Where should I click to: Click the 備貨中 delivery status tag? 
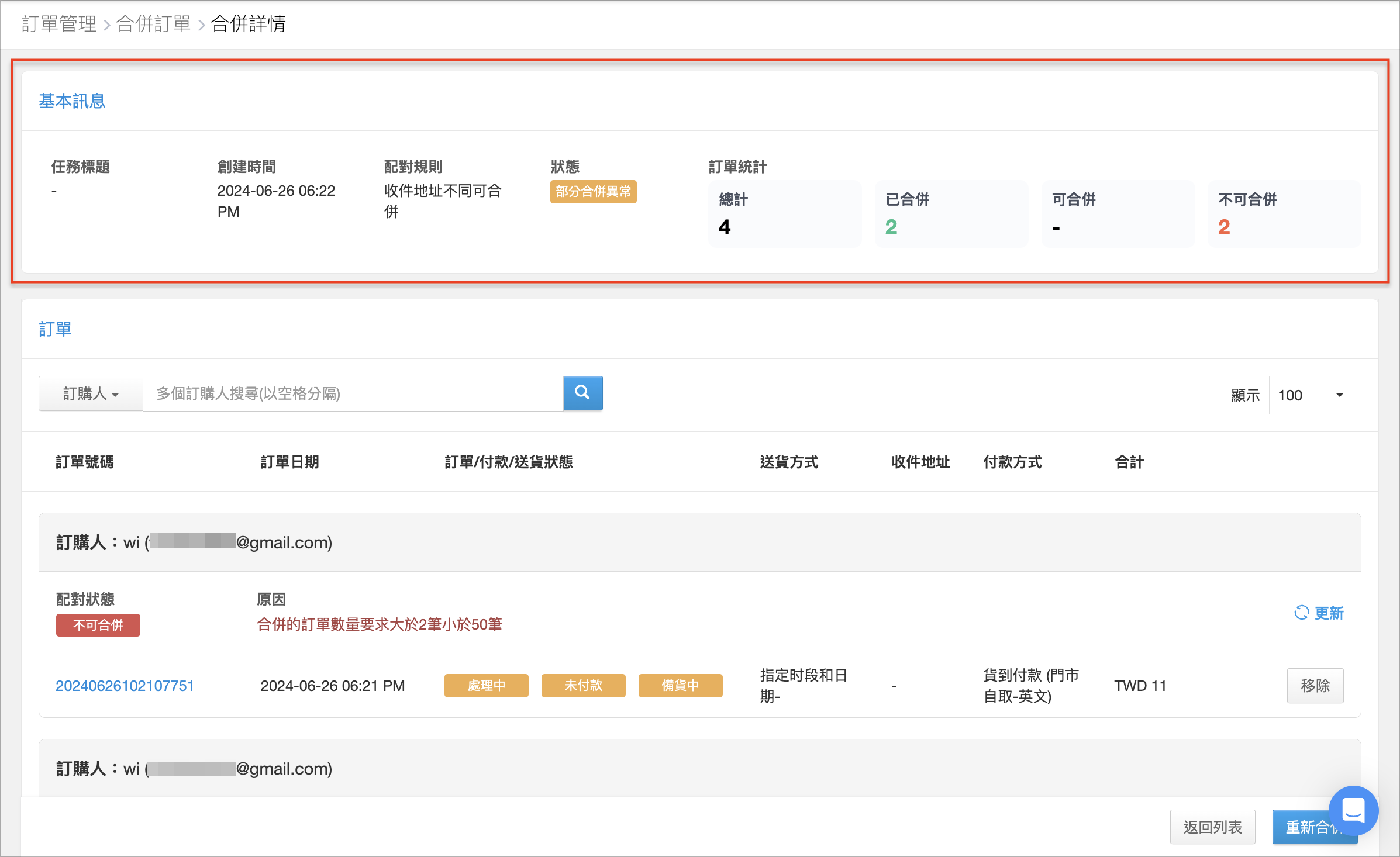pyautogui.click(x=680, y=686)
